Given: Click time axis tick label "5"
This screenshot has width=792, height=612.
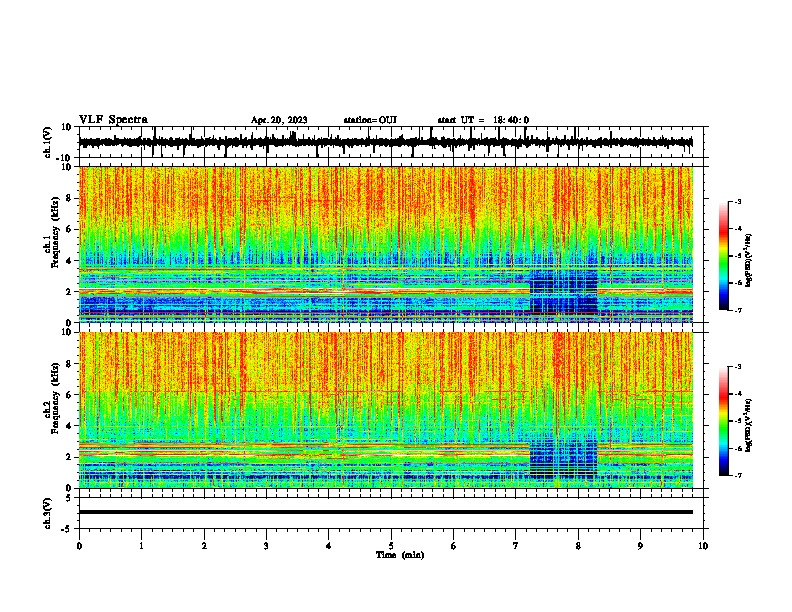Looking at the screenshot, I should pyautogui.click(x=391, y=546).
